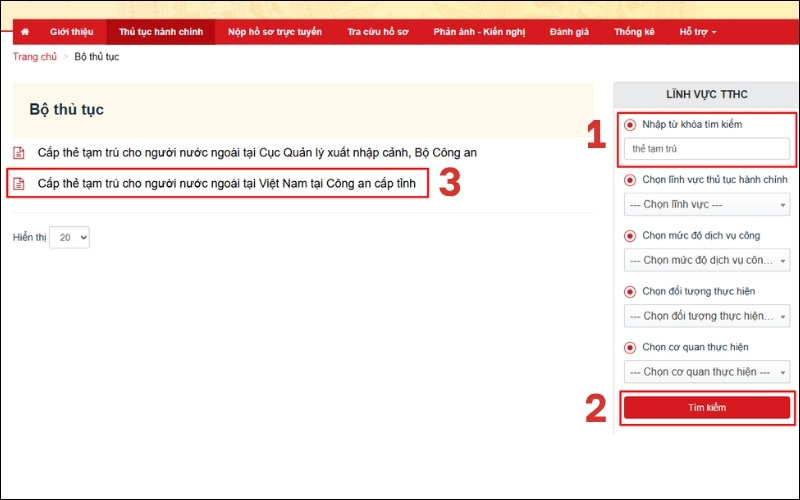800x500 pixels.
Task: Select the 'Chọn lĩnh vực thủ tục hành chính' radio
Action: click(x=630, y=180)
